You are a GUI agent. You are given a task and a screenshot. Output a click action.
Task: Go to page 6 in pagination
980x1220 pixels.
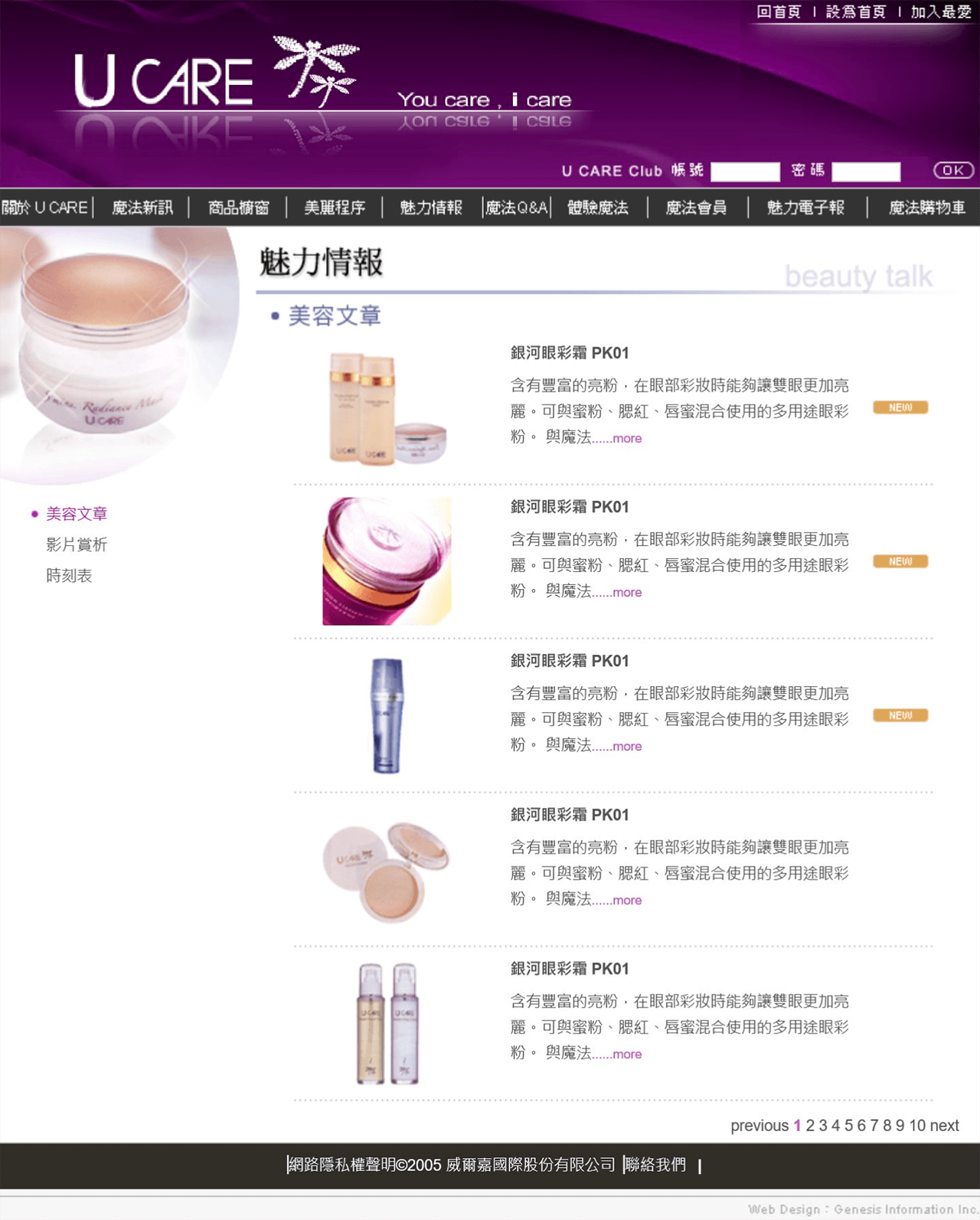click(861, 1126)
